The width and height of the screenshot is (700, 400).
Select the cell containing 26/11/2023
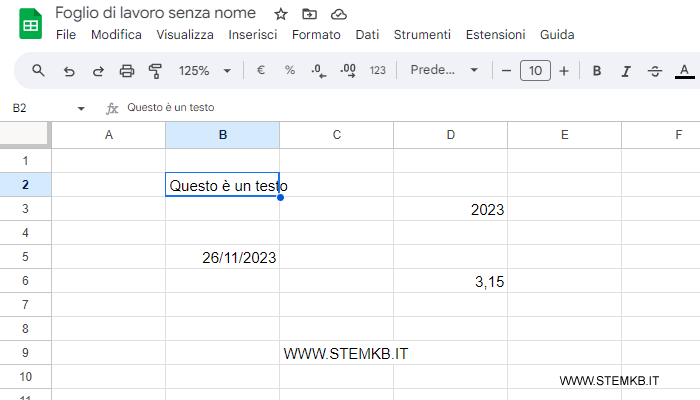[223, 258]
